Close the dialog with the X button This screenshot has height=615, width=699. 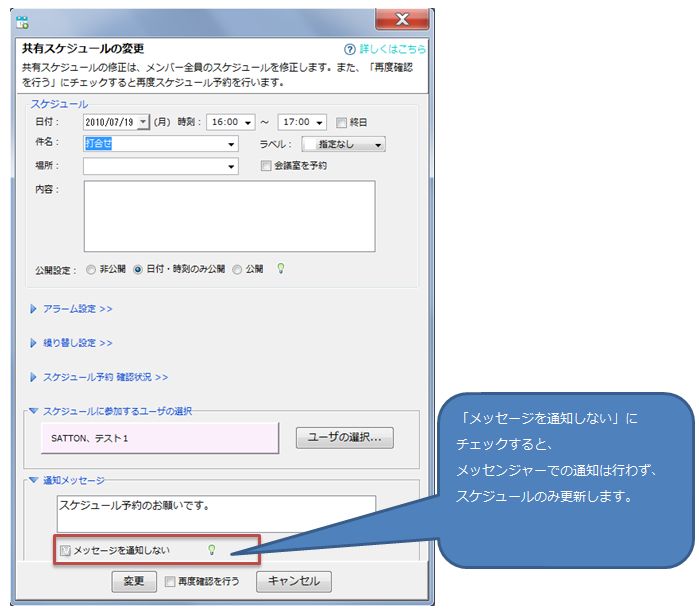(x=402, y=19)
